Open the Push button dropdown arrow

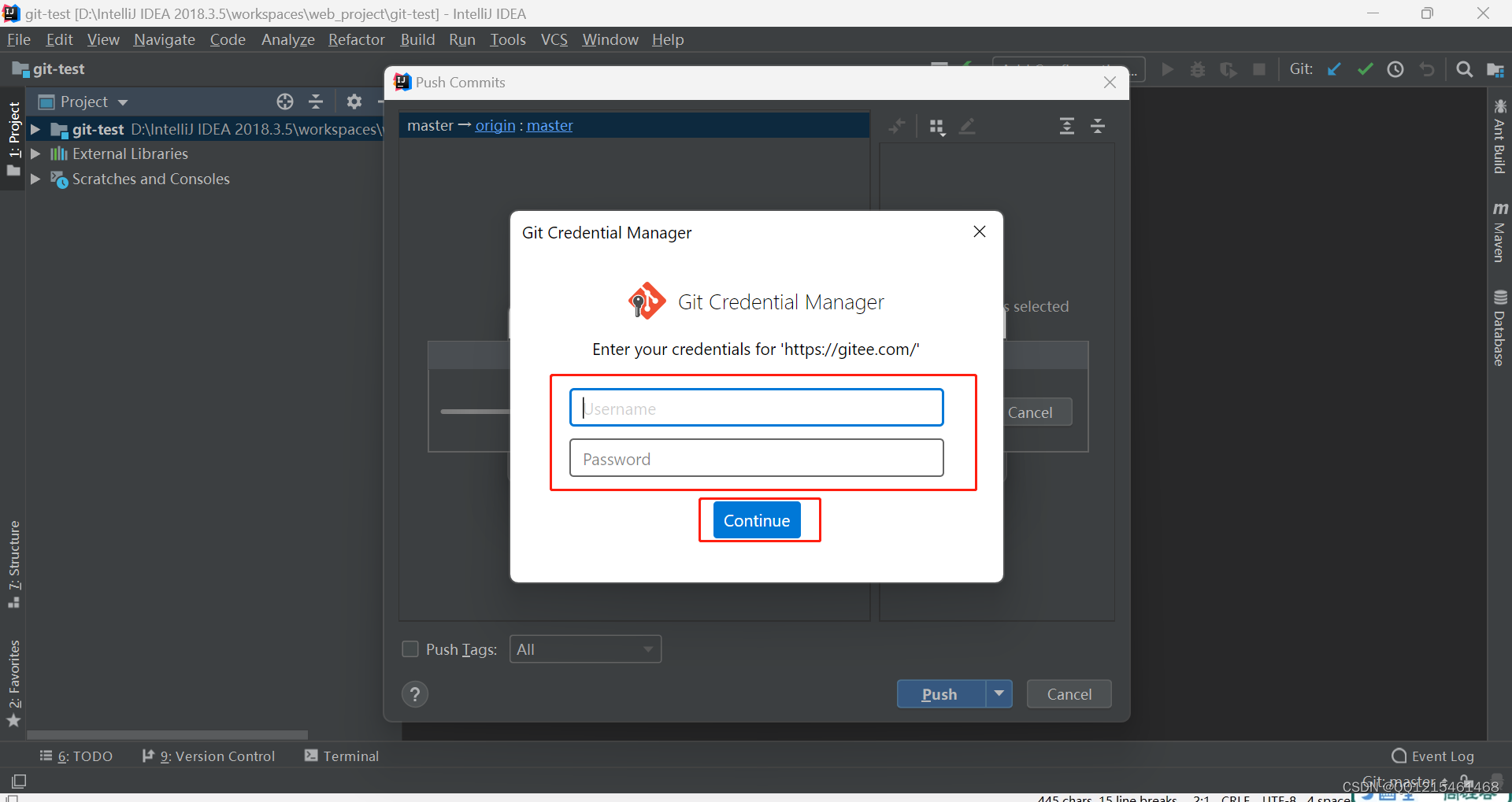(x=999, y=693)
